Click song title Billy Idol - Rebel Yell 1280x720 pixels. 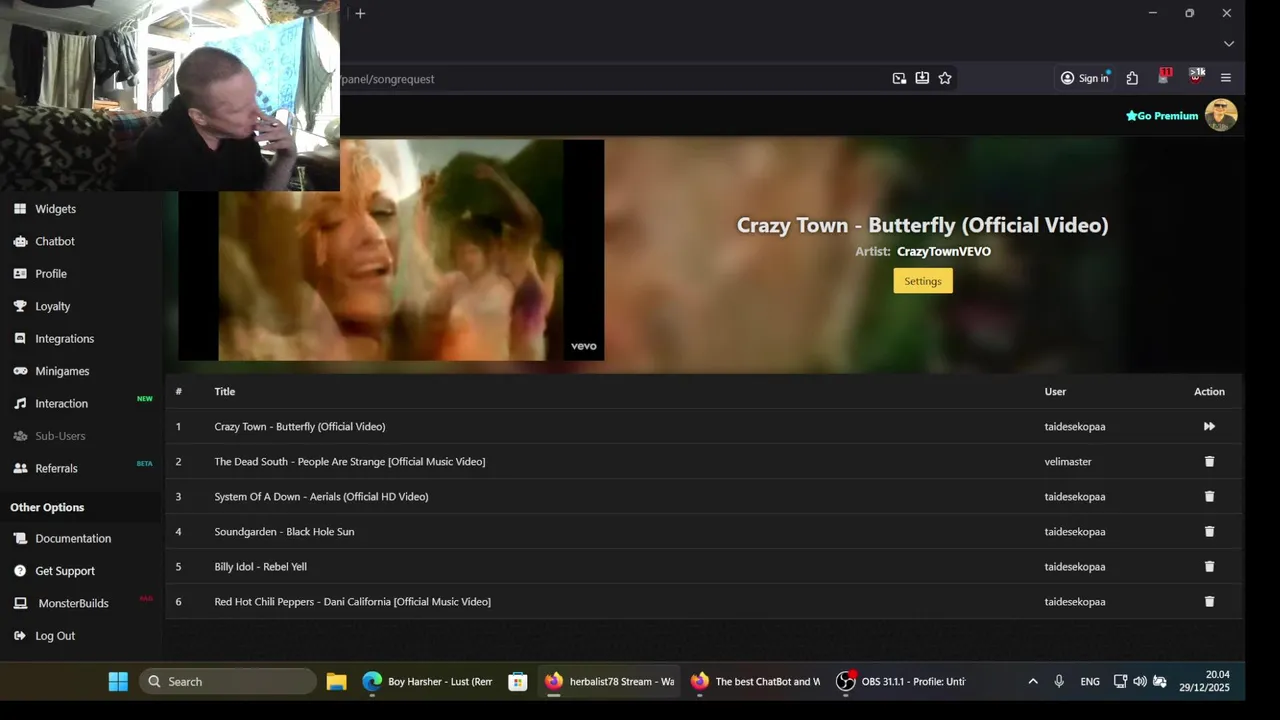tap(260, 567)
